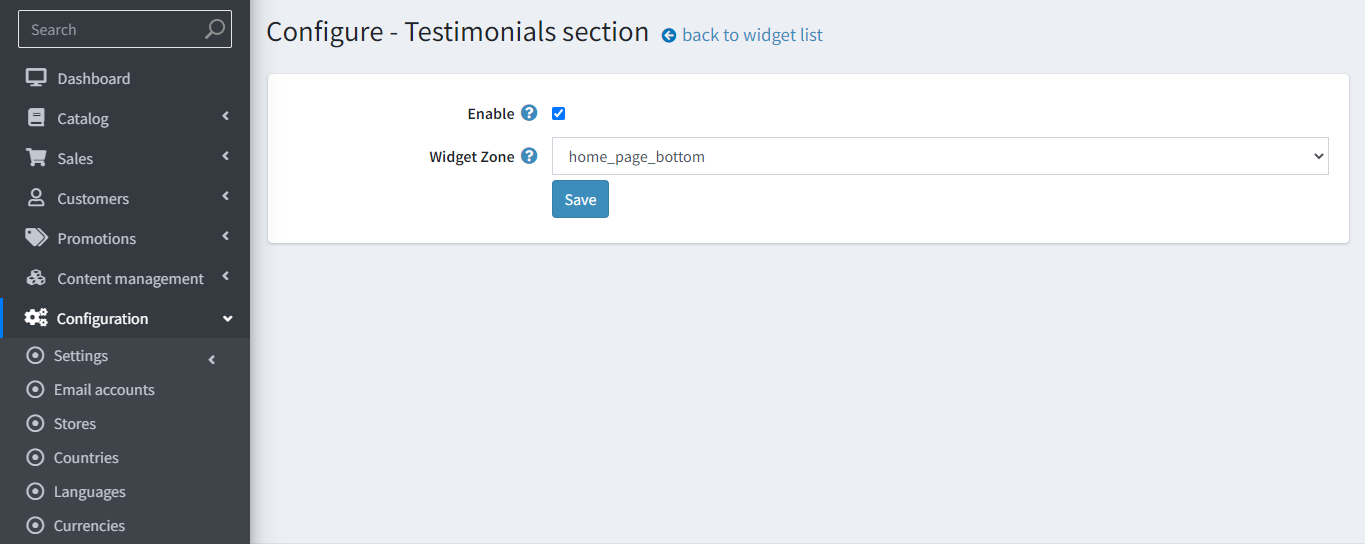This screenshot has width=1365, height=544.
Task: Save the widget configuration
Action: pos(580,199)
